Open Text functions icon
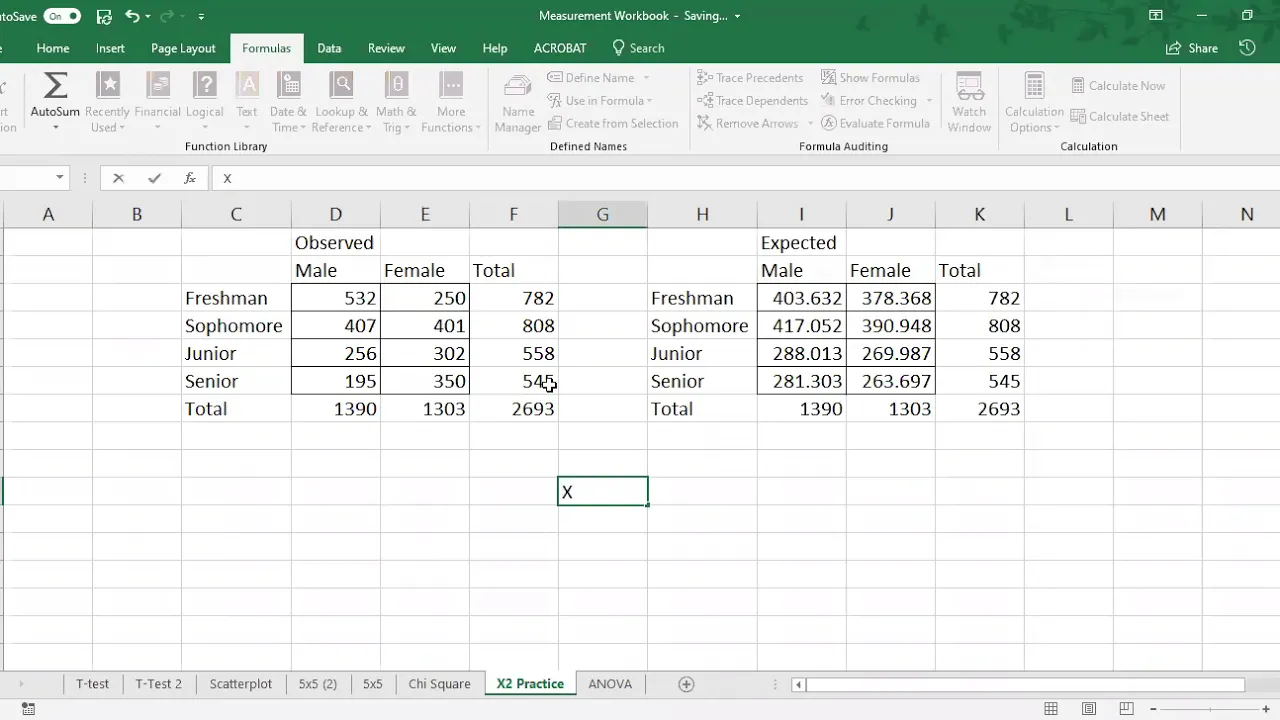Image resolution: width=1280 pixels, height=720 pixels. tap(247, 86)
